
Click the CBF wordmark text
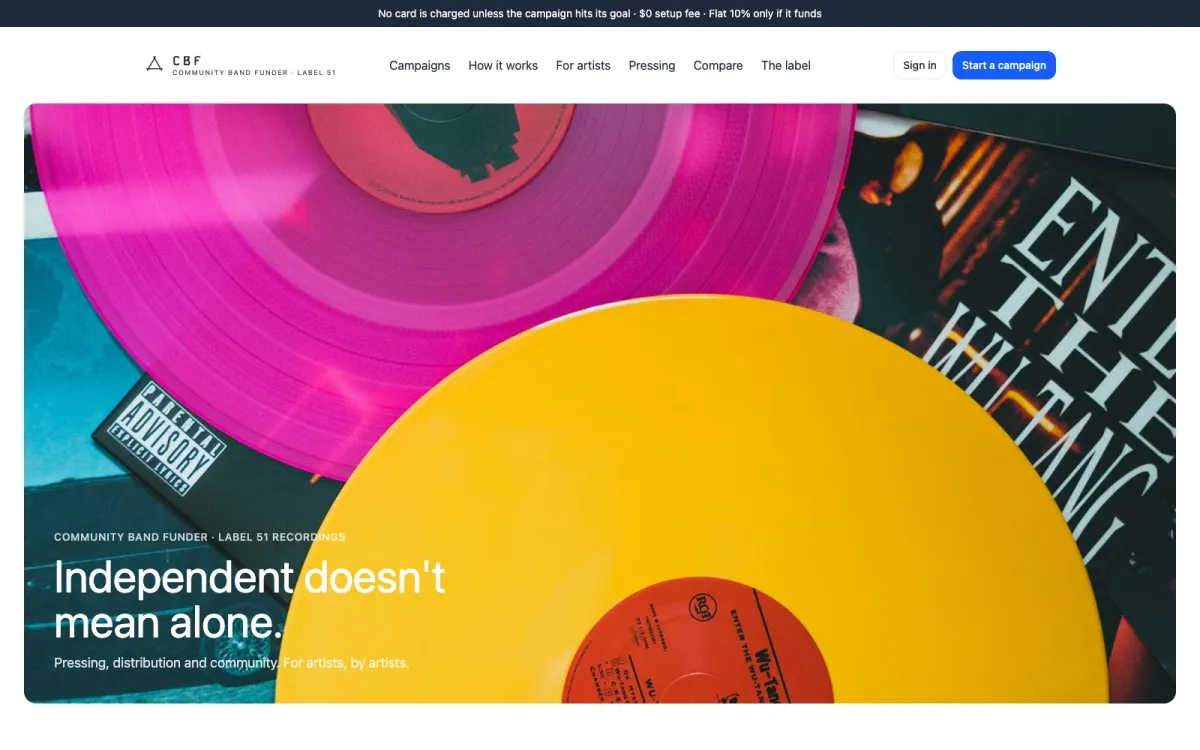click(x=187, y=61)
